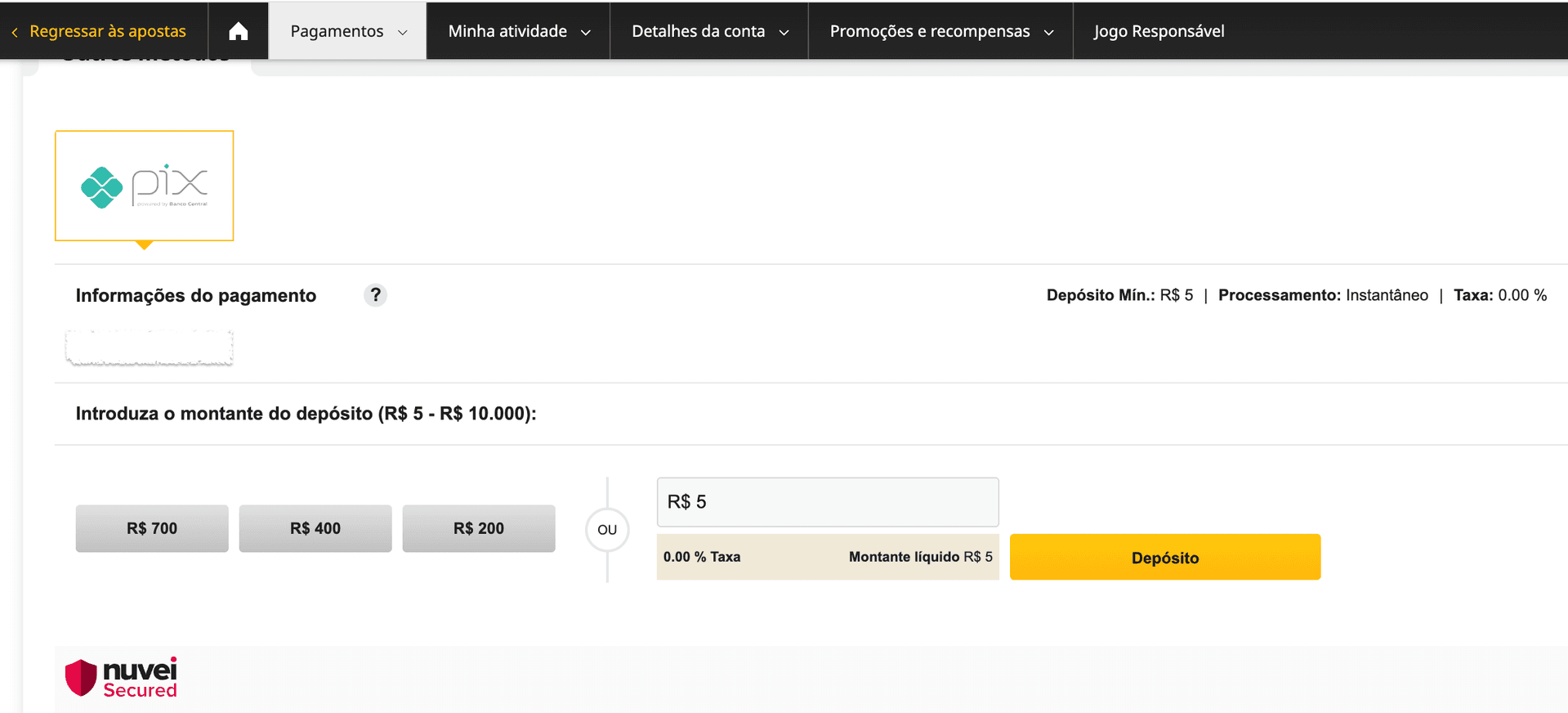Go to Jogo Responsável

click(x=1159, y=31)
